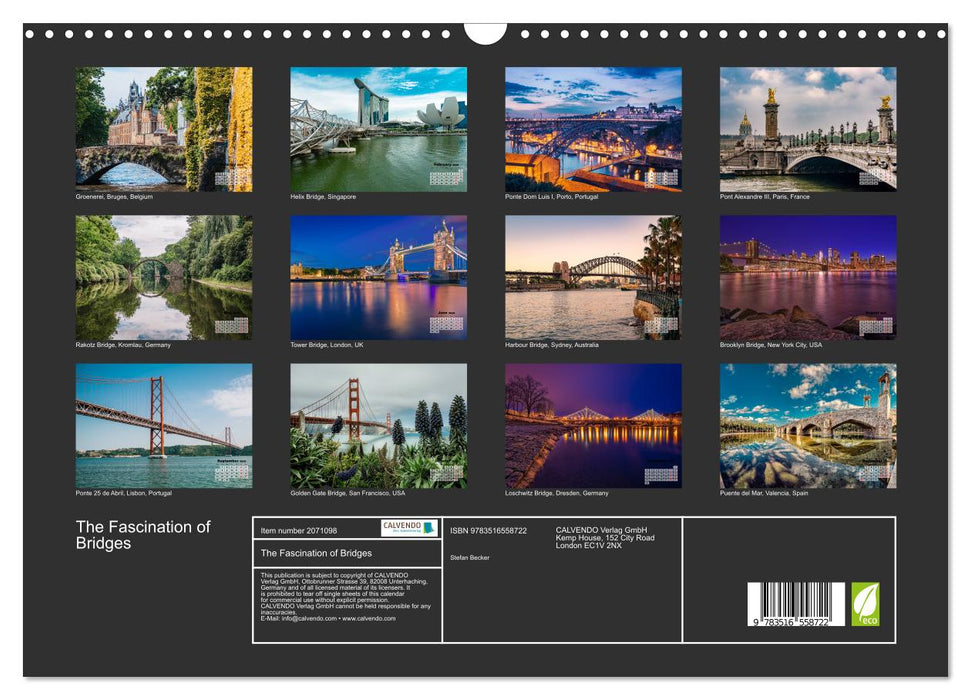Click the February label on Helix Bridge photo
The height and width of the screenshot is (700, 971).
tap(446, 163)
